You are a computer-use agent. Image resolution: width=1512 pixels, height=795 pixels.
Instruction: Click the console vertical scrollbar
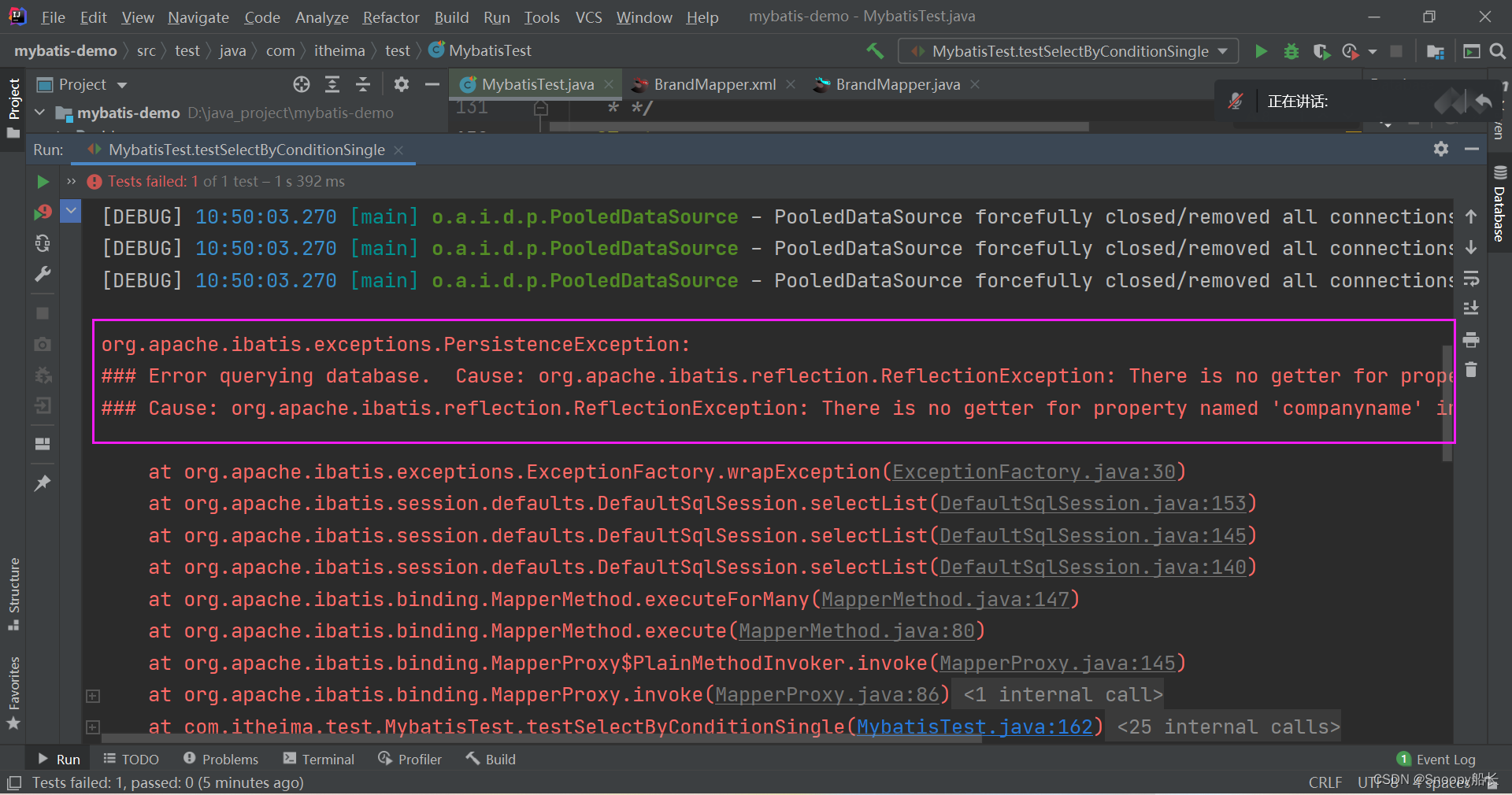1447,404
